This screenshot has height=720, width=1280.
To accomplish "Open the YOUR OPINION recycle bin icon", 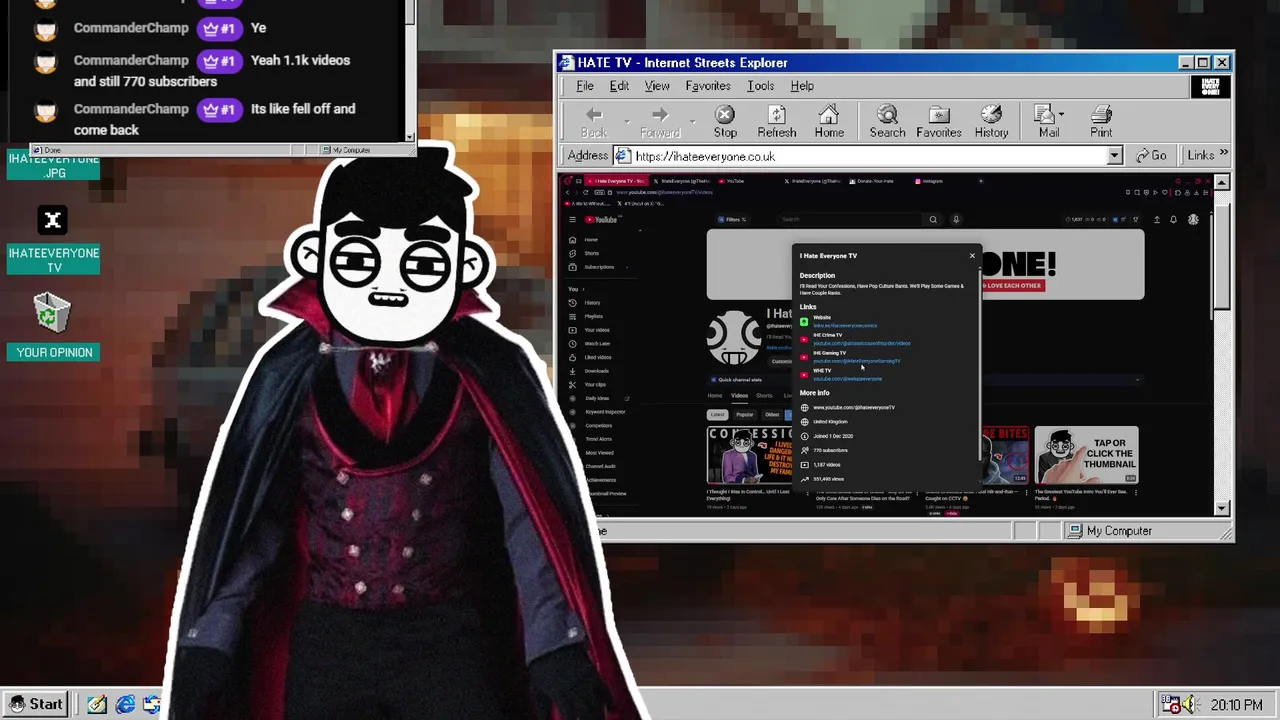I will (53, 326).
